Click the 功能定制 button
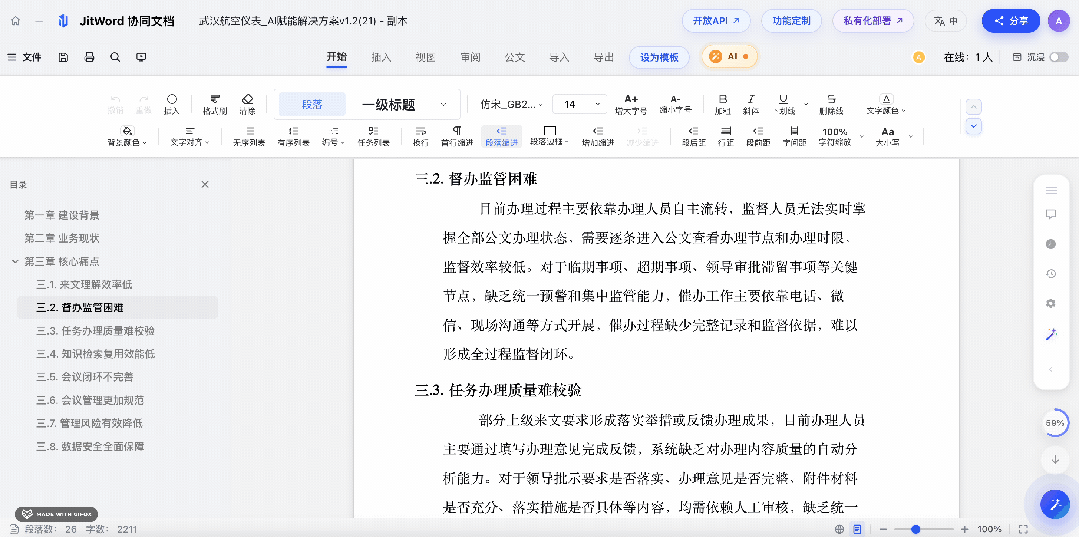 tap(791, 21)
